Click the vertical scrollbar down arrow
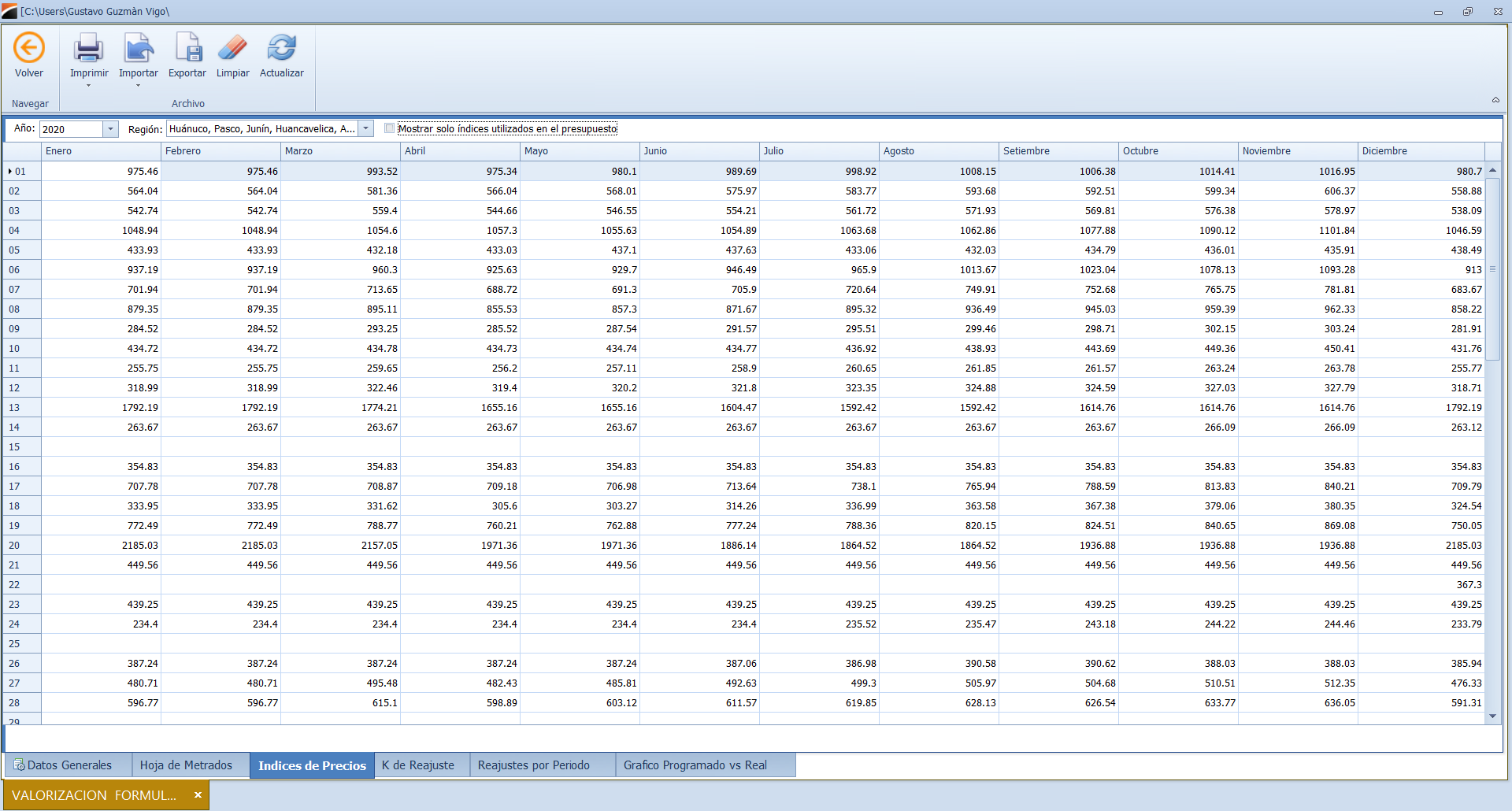1512x811 pixels. tap(1492, 717)
